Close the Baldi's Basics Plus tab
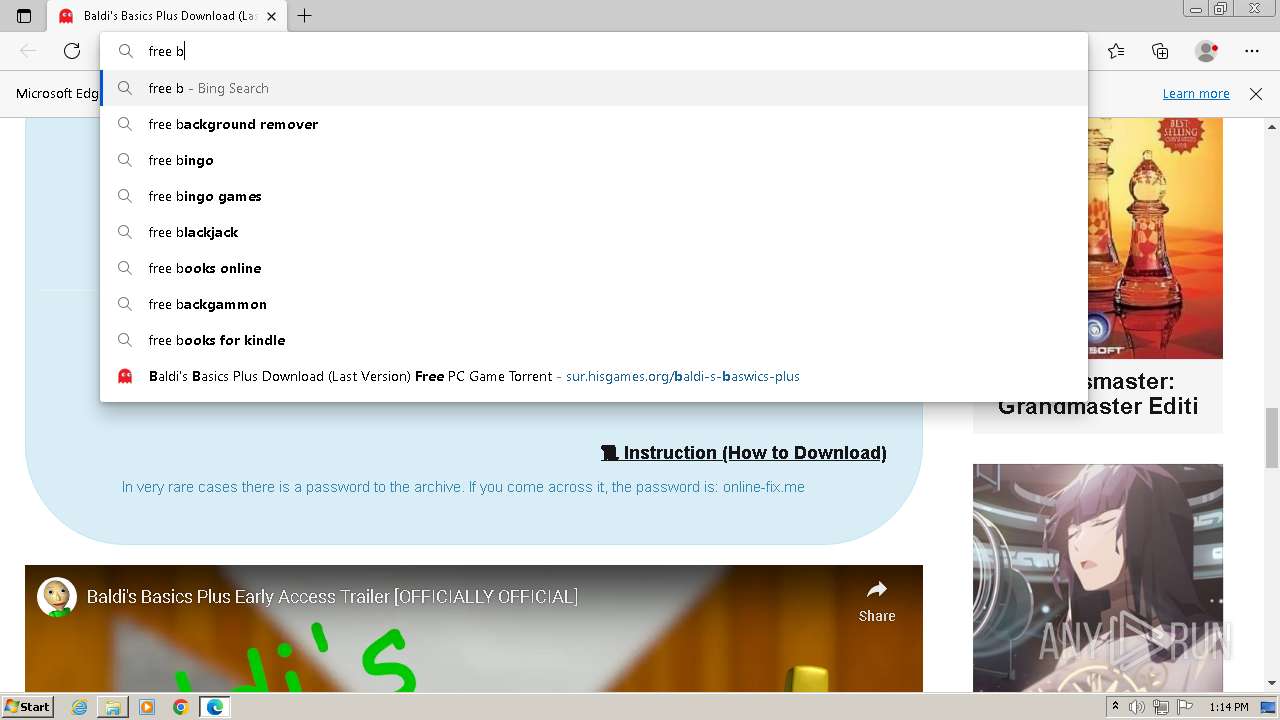The height and width of the screenshot is (720, 1280). (271, 16)
